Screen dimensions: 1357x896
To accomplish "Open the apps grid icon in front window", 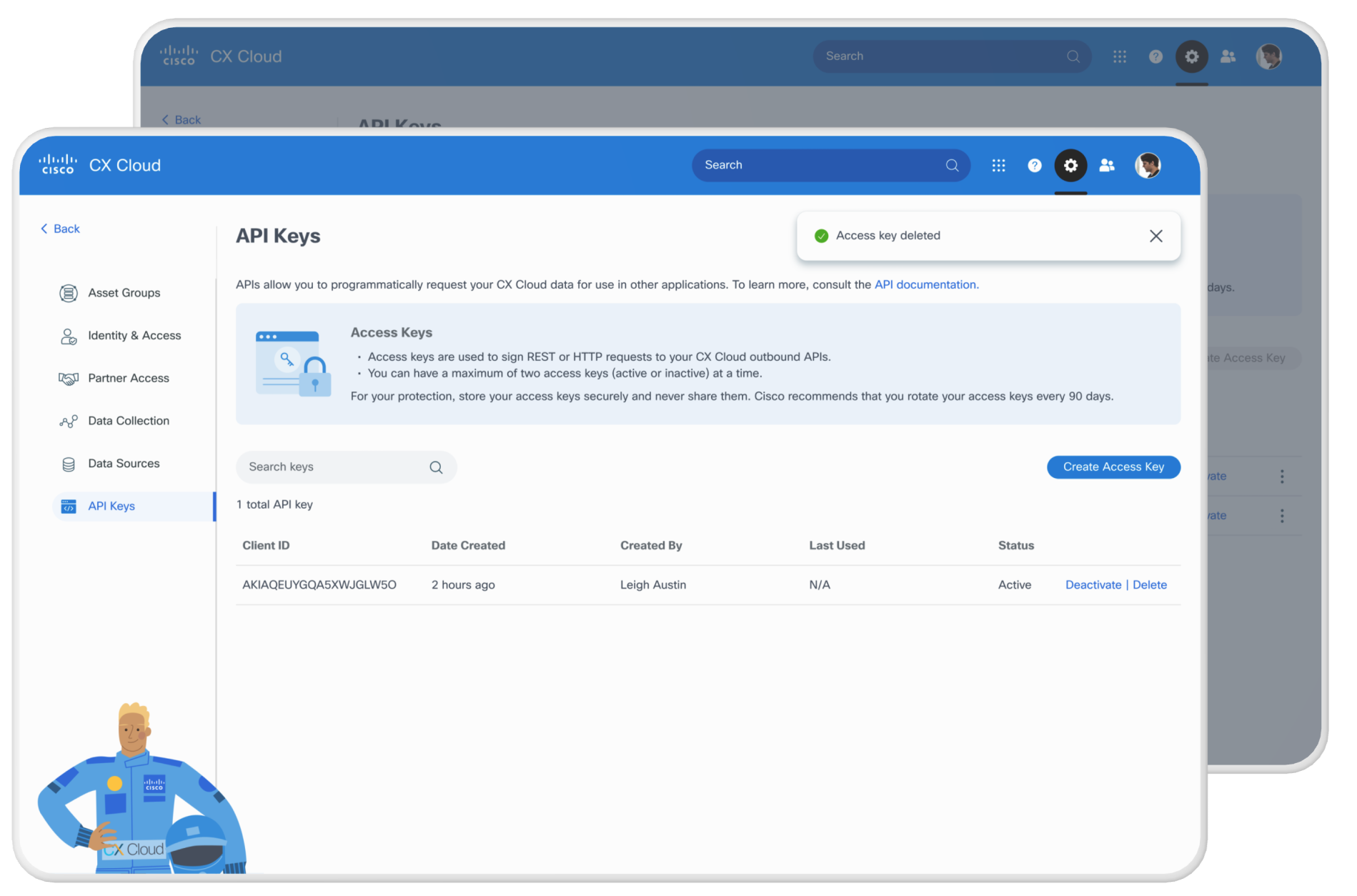I will coord(998,166).
